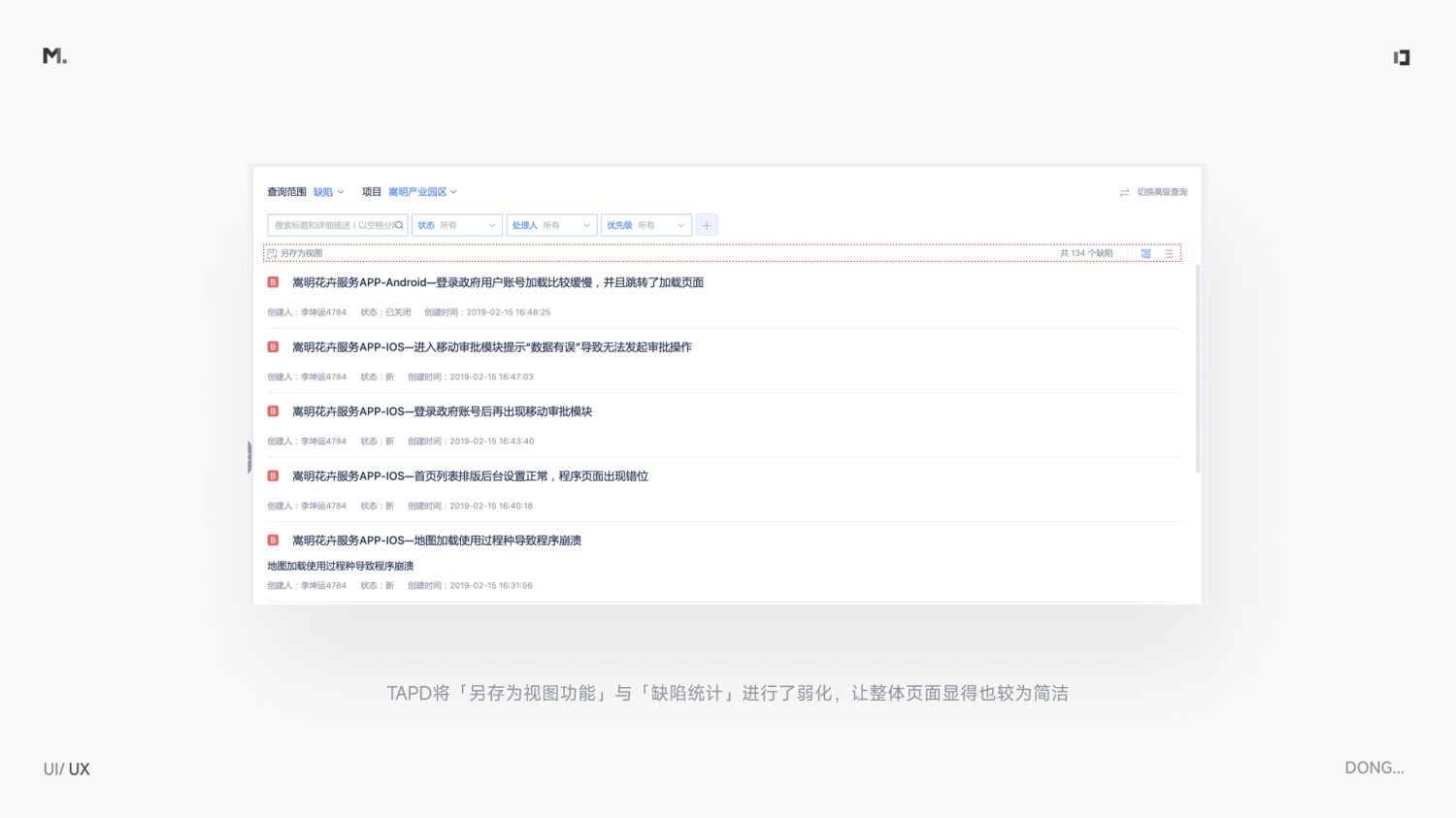This screenshot has height=818, width=1456.
Task: Click the search magnifier icon
Action: 398,225
